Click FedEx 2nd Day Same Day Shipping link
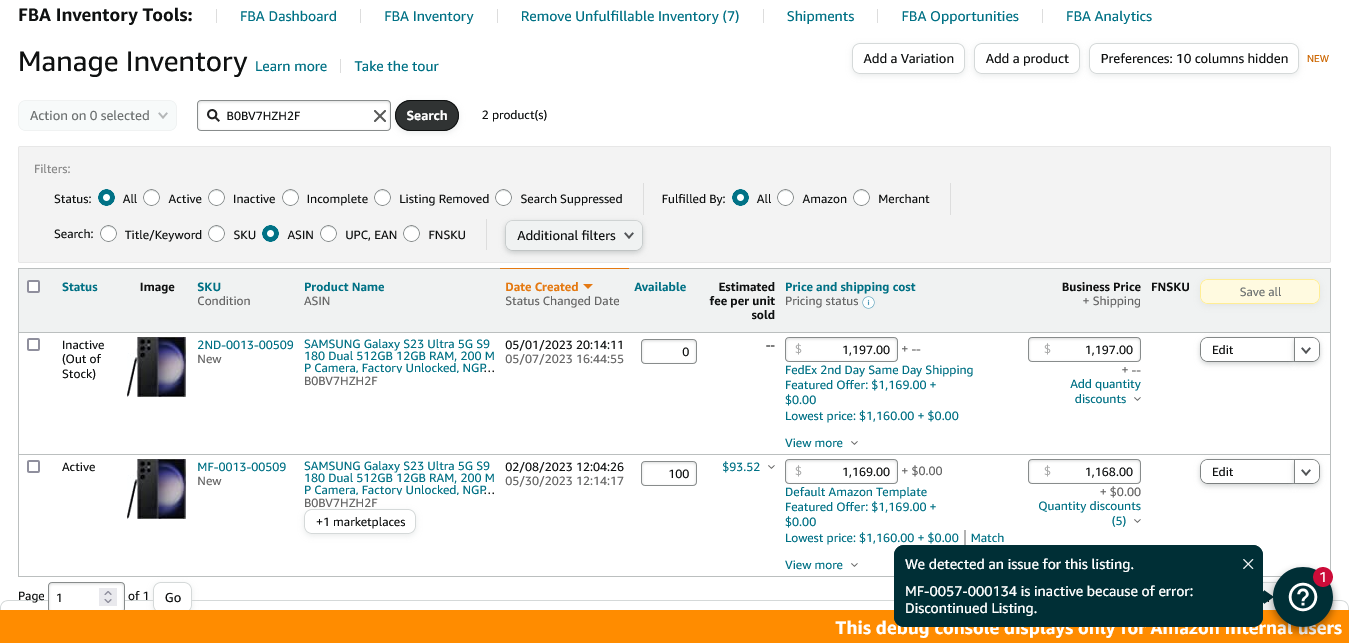The width and height of the screenshot is (1349, 643). [x=879, y=370]
